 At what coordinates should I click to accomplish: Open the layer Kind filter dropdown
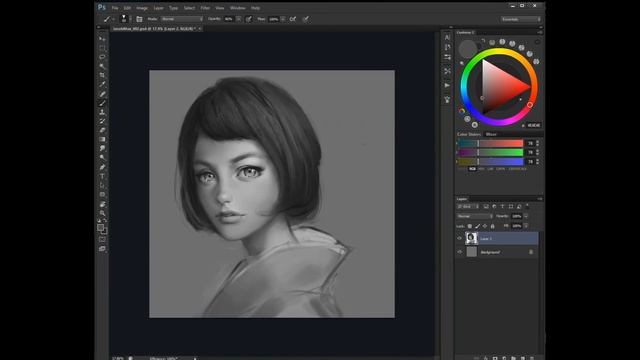click(x=468, y=207)
